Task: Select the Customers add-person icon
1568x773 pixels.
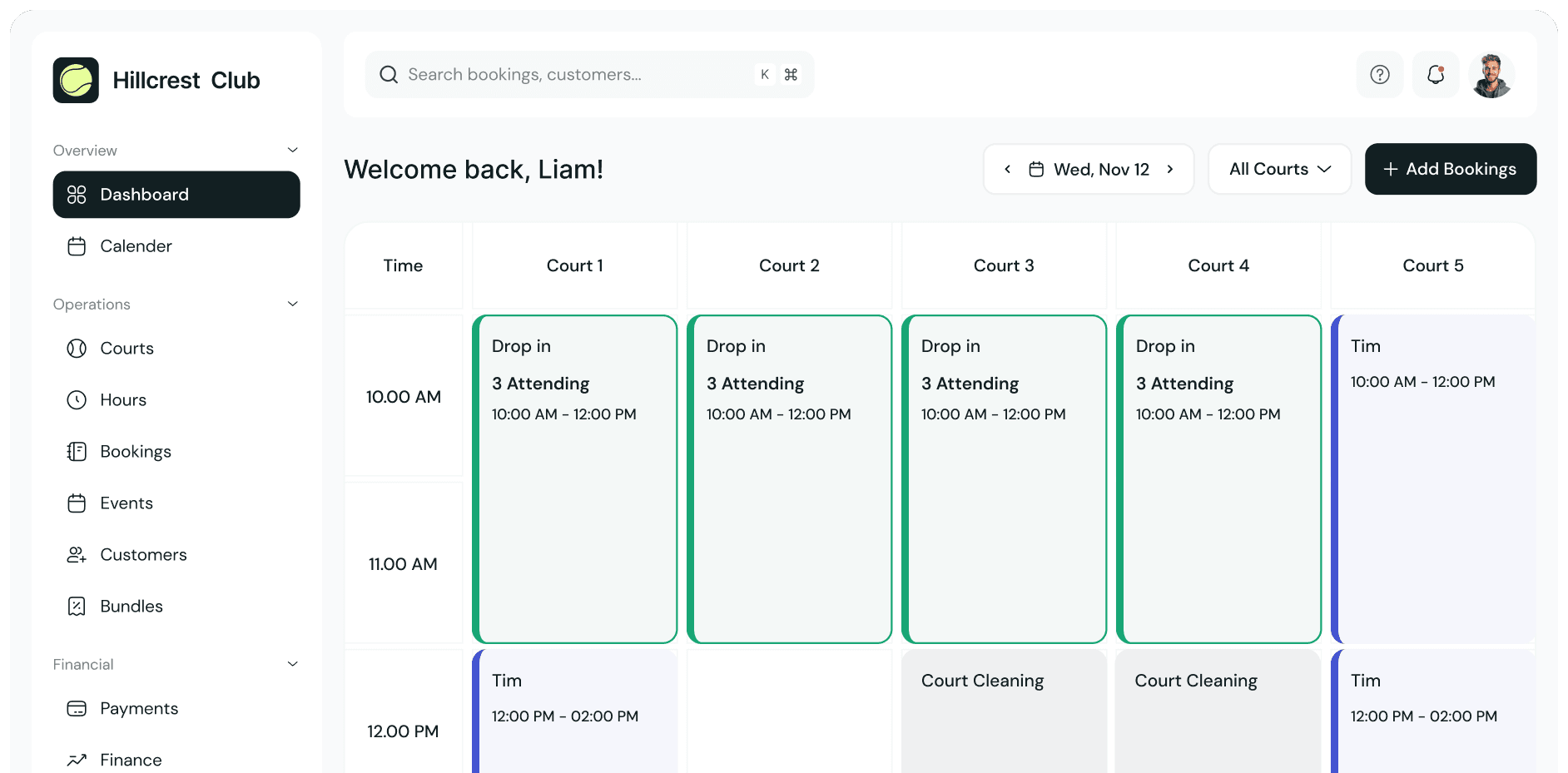Action: [x=76, y=554]
